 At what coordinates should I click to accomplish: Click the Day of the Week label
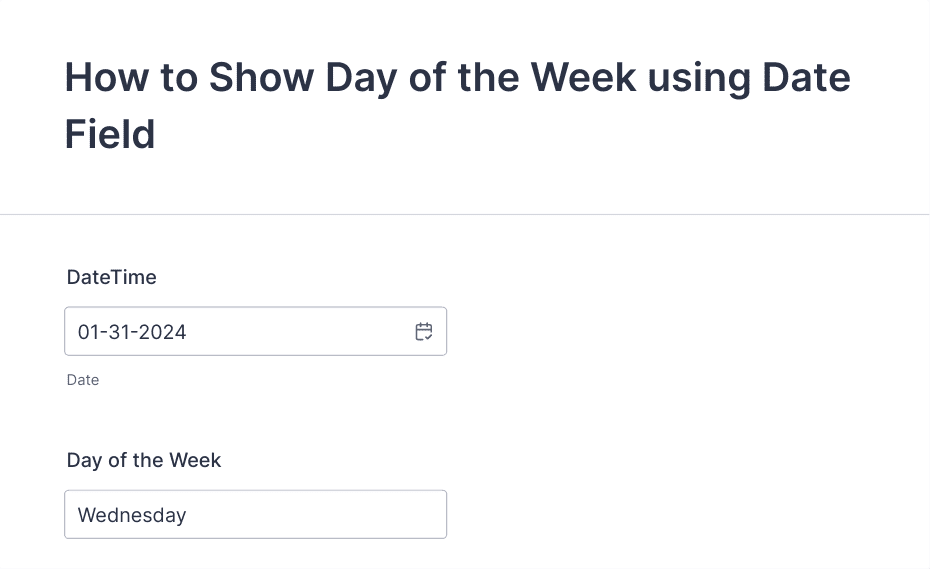[x=144, y=460]
